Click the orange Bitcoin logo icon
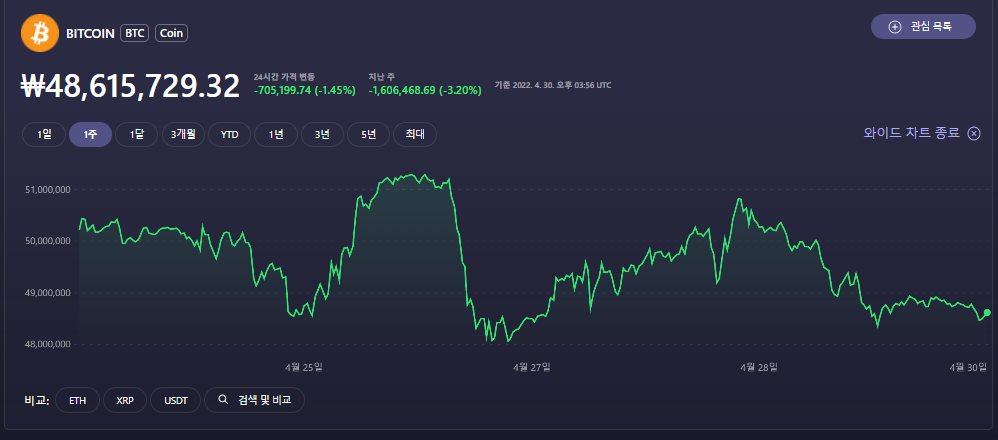Viewport: 998px width, 440px height. point(39,33)
